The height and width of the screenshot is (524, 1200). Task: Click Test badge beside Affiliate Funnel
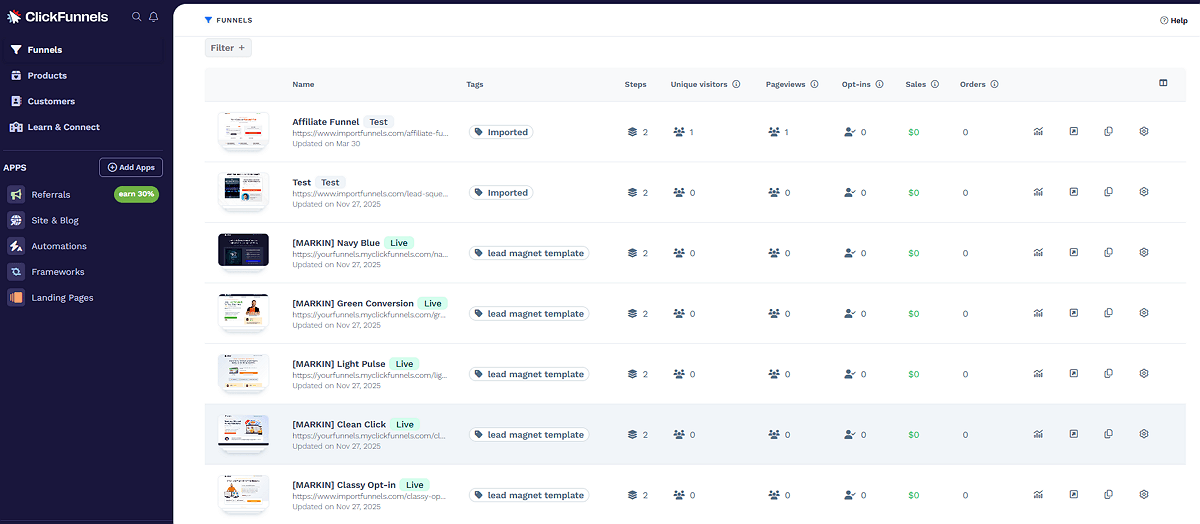point(378,122)
